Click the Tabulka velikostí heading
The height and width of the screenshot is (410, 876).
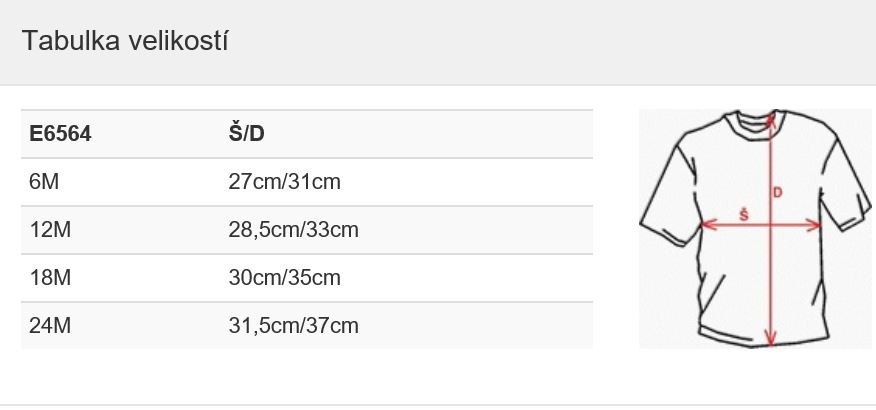click(125, 42)
